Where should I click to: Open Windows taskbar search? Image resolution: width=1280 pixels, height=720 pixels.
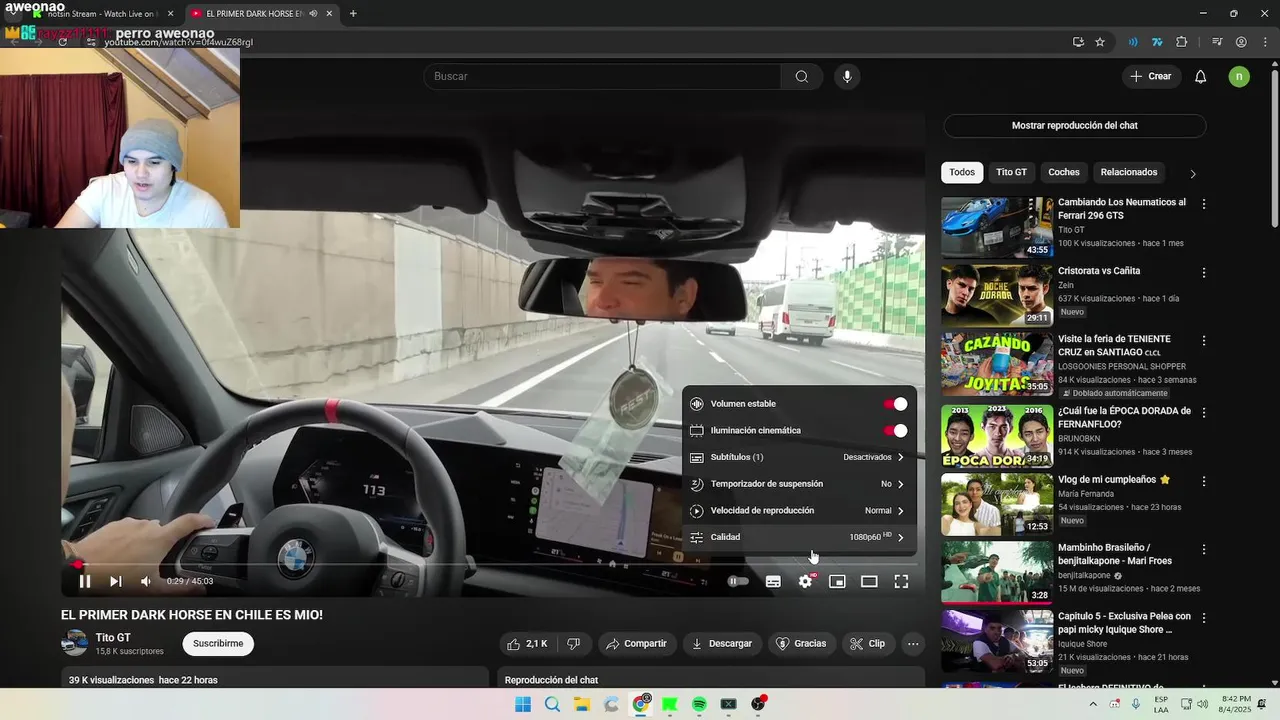coord(552,705)
